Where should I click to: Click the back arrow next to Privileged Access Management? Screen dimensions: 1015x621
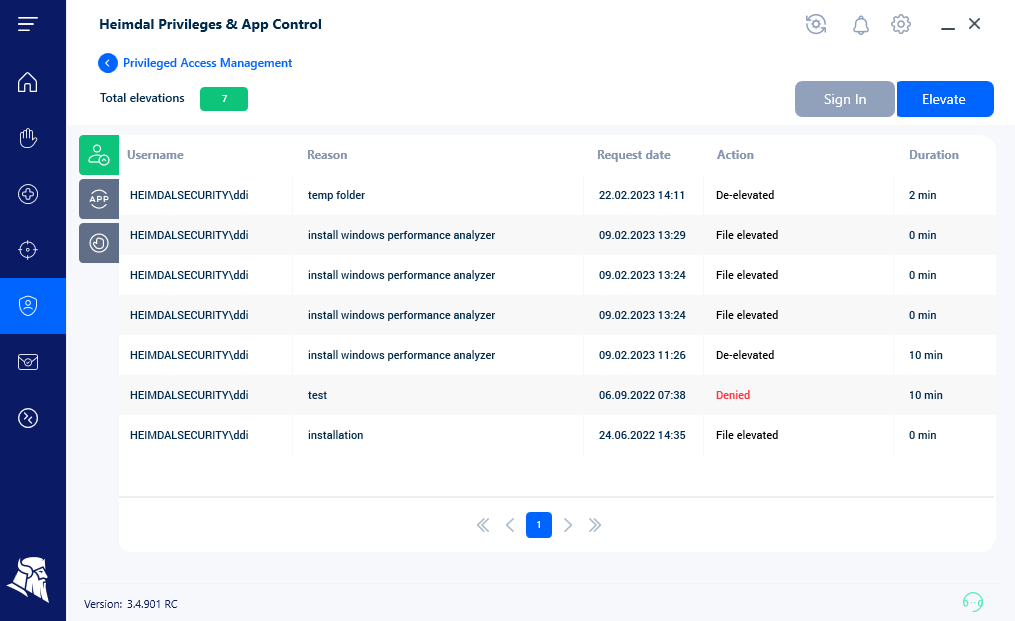click(107, 63)
